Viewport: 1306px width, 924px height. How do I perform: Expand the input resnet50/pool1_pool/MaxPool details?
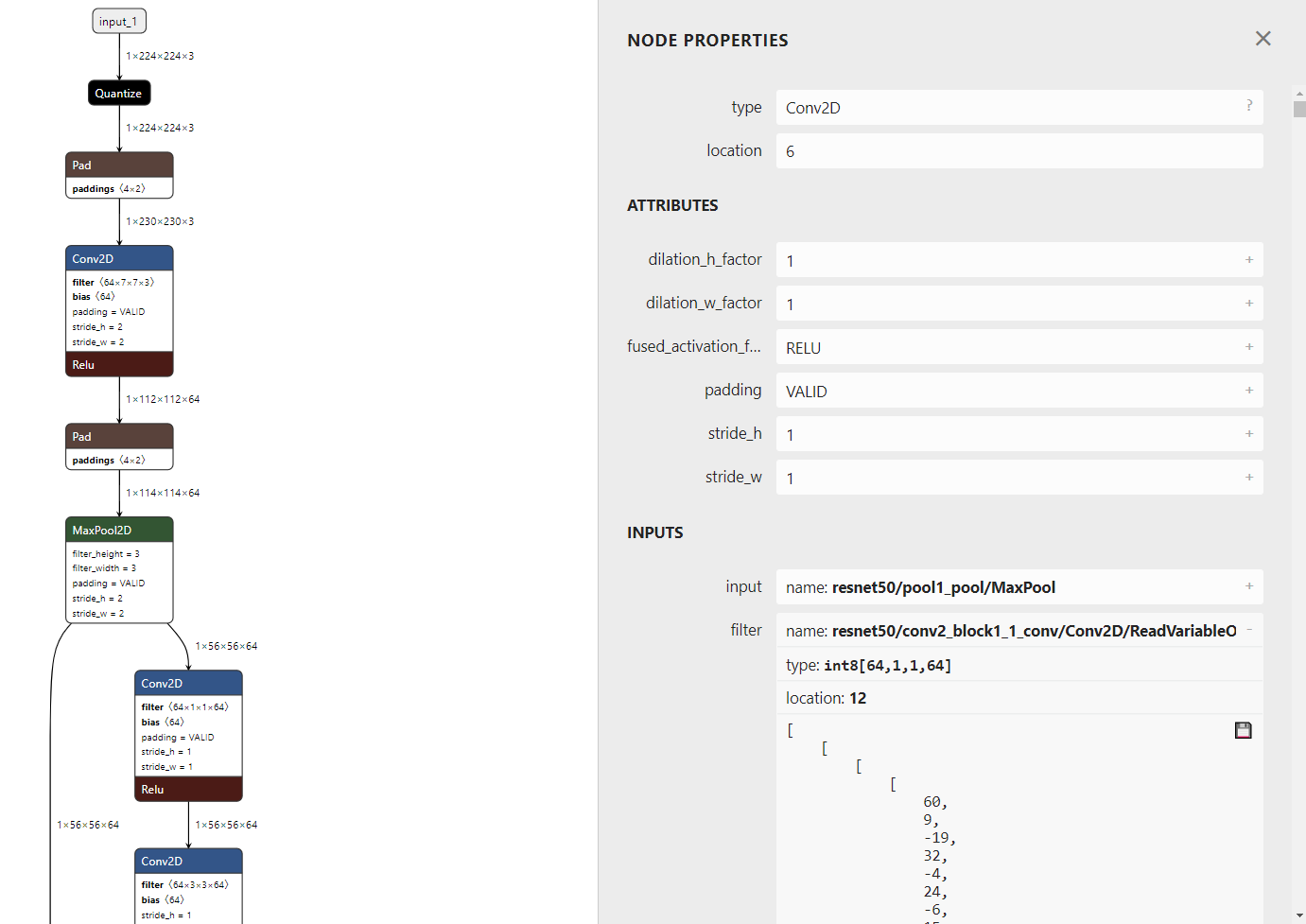[1248, 587]
